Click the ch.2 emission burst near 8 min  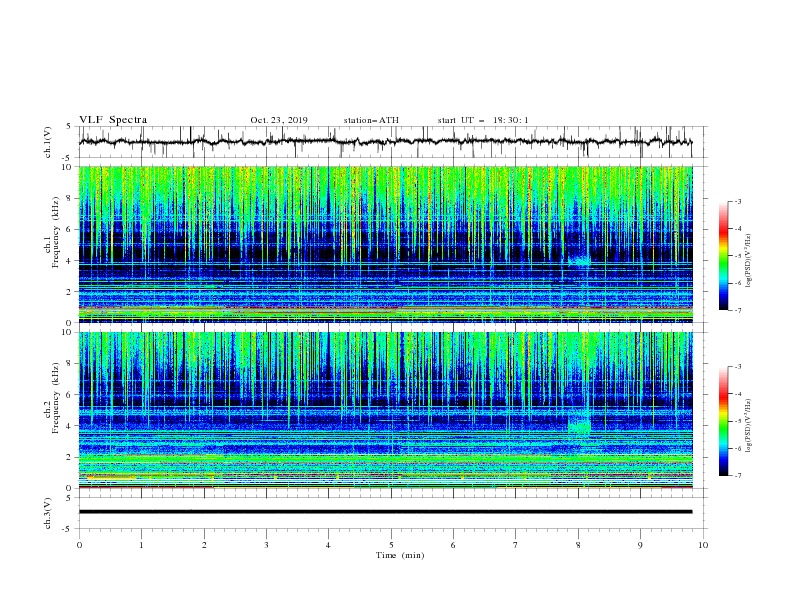[x=579, y=424]
